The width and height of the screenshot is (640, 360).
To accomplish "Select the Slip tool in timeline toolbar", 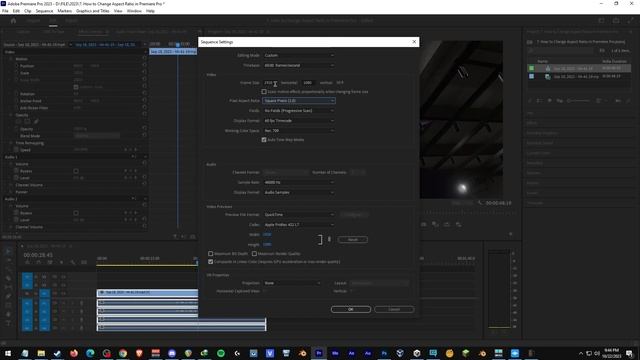I will pyautogui.click(x=8, y=287).
